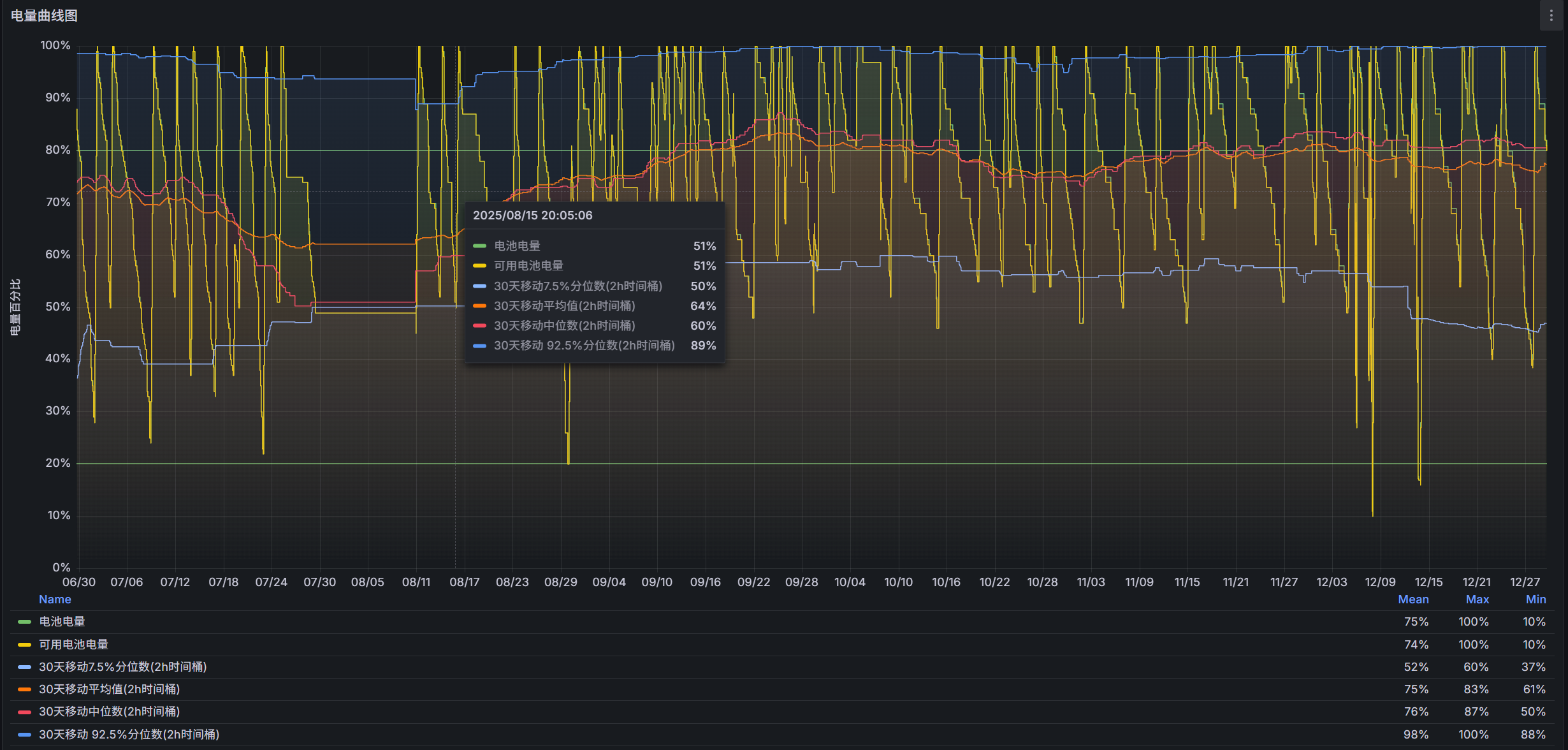This screenshot has width=1568, height=750.
Task: Sort legend by Name column header
Action: tap(55, 599)
